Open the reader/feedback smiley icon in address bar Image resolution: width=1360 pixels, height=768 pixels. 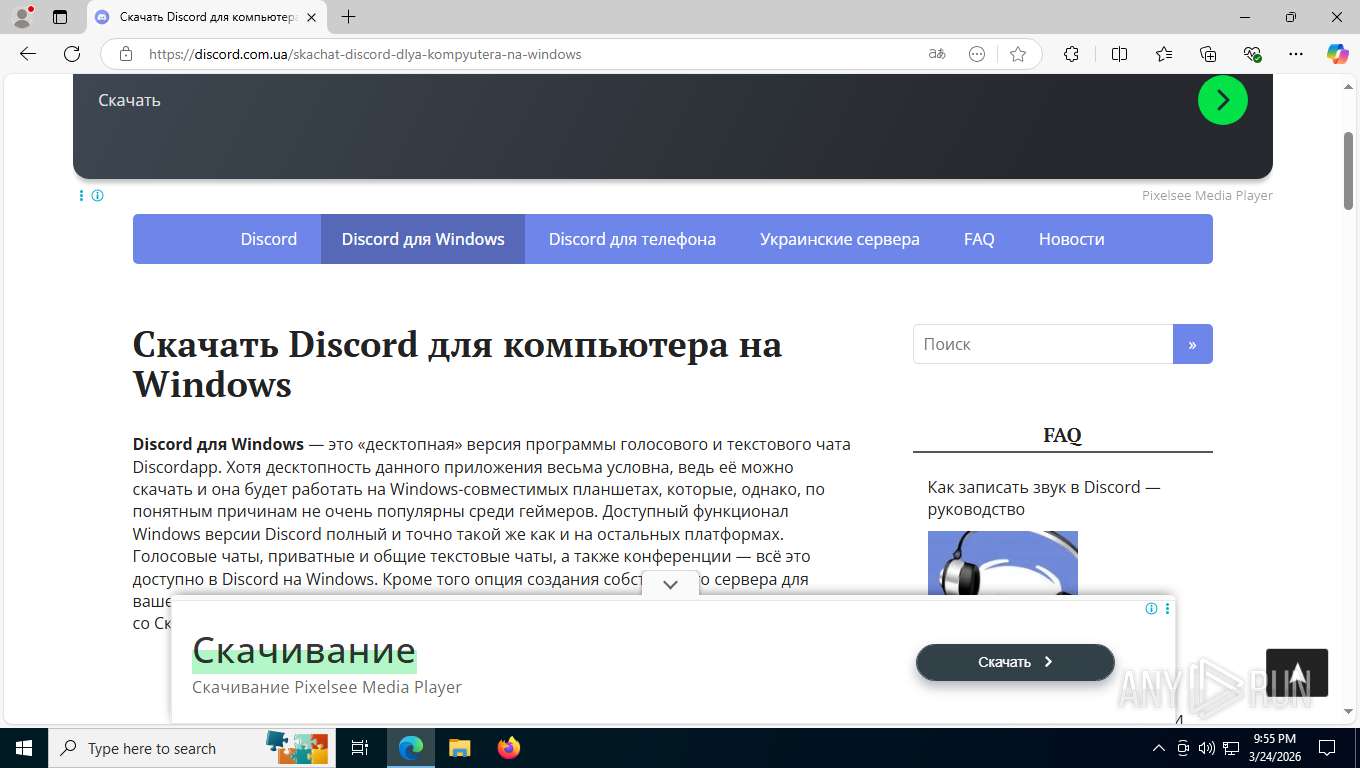point(977,54)
